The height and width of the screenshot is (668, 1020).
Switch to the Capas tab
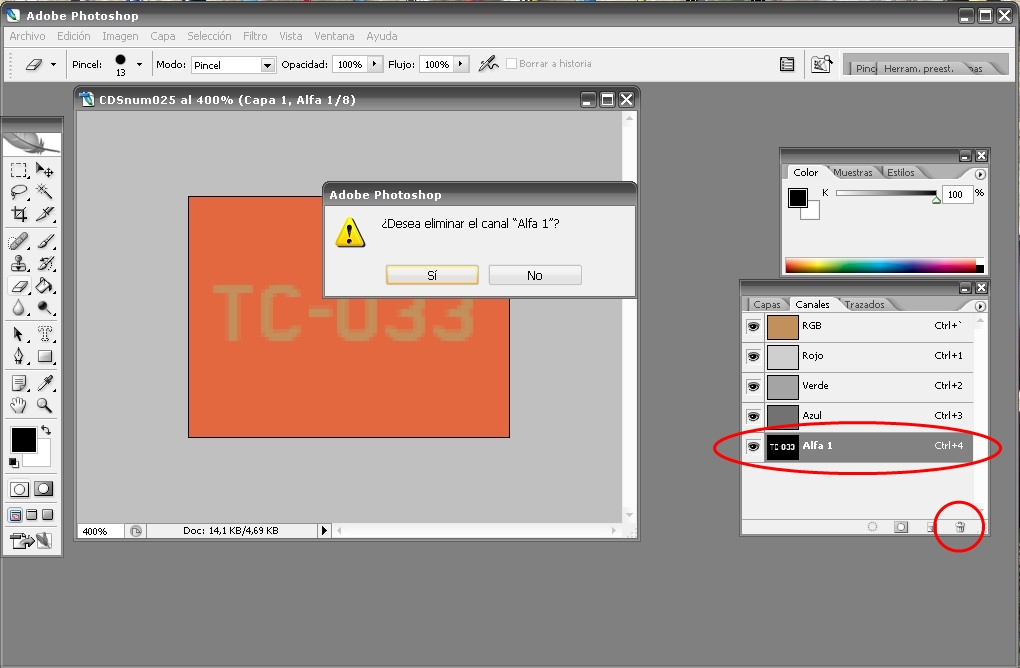[766, 304]
